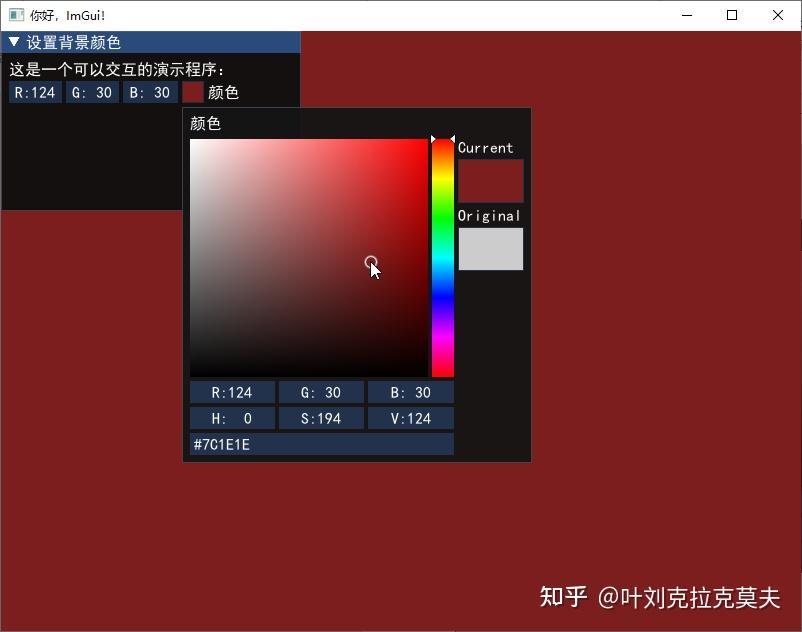Adjust the G: 30 drag slider

pyautogui.click(x=91, y=92)
